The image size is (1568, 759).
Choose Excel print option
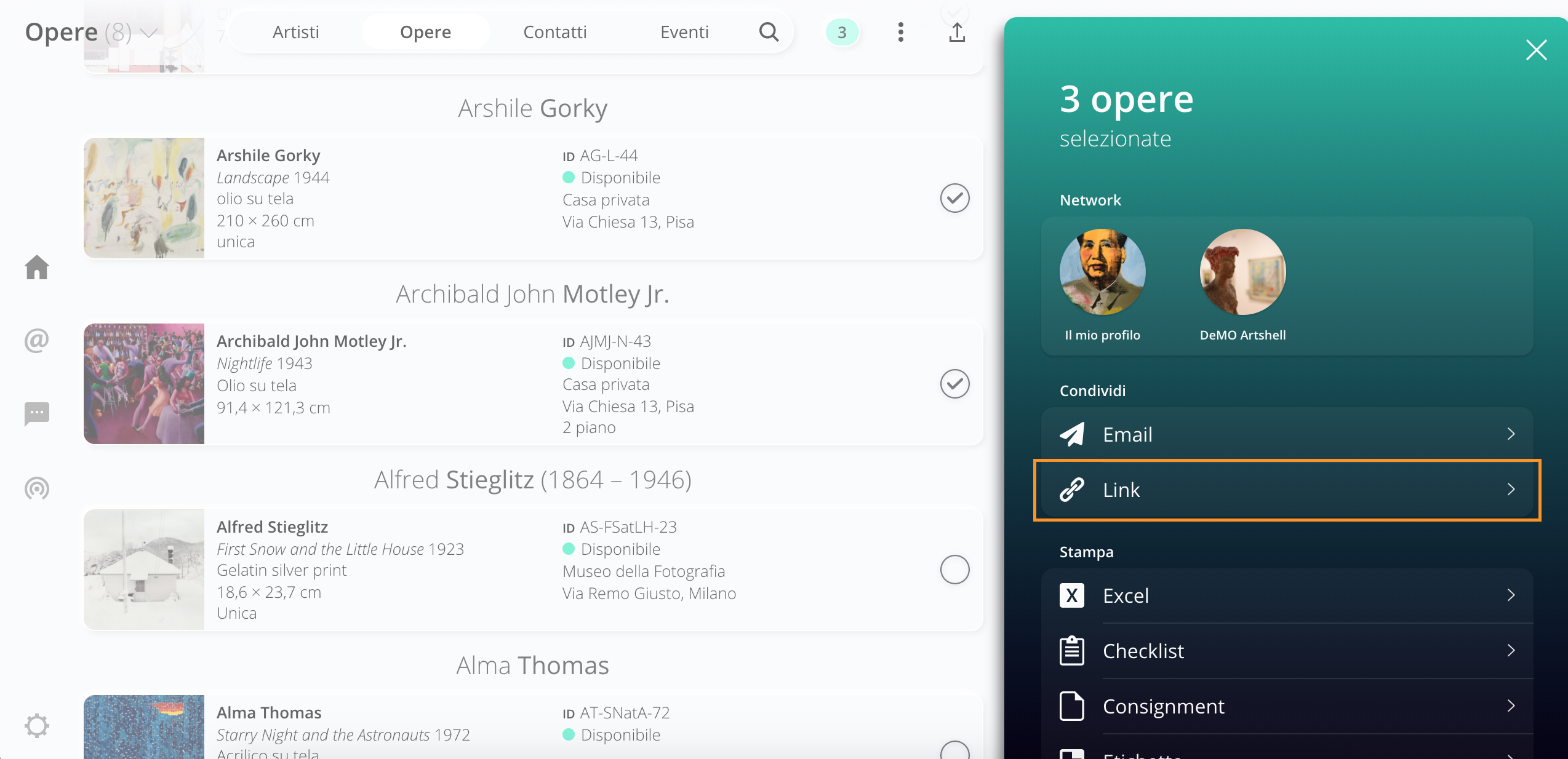click(1287, 595)
